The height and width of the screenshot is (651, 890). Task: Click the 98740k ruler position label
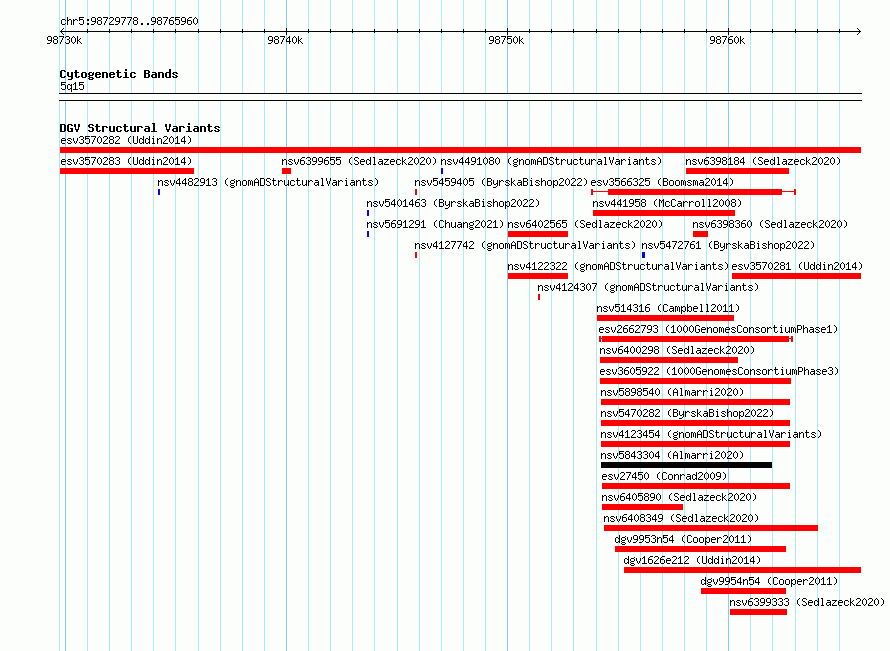(x=285, y=40)
